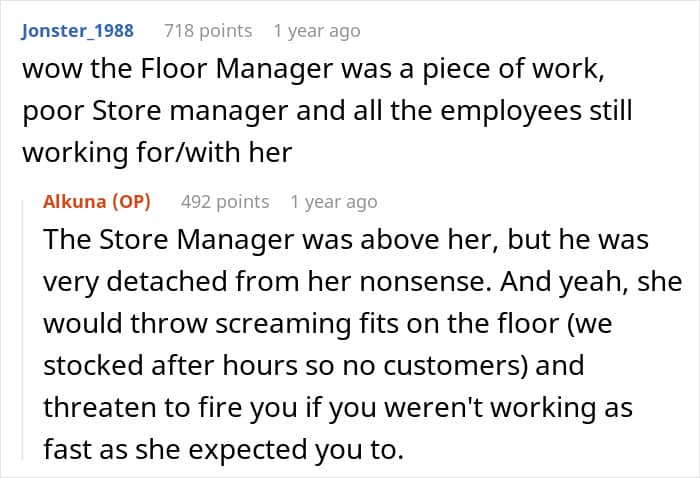Click the text 'working for/with her'
Viewport: 700px width, 478px height.
coord(157,153)
